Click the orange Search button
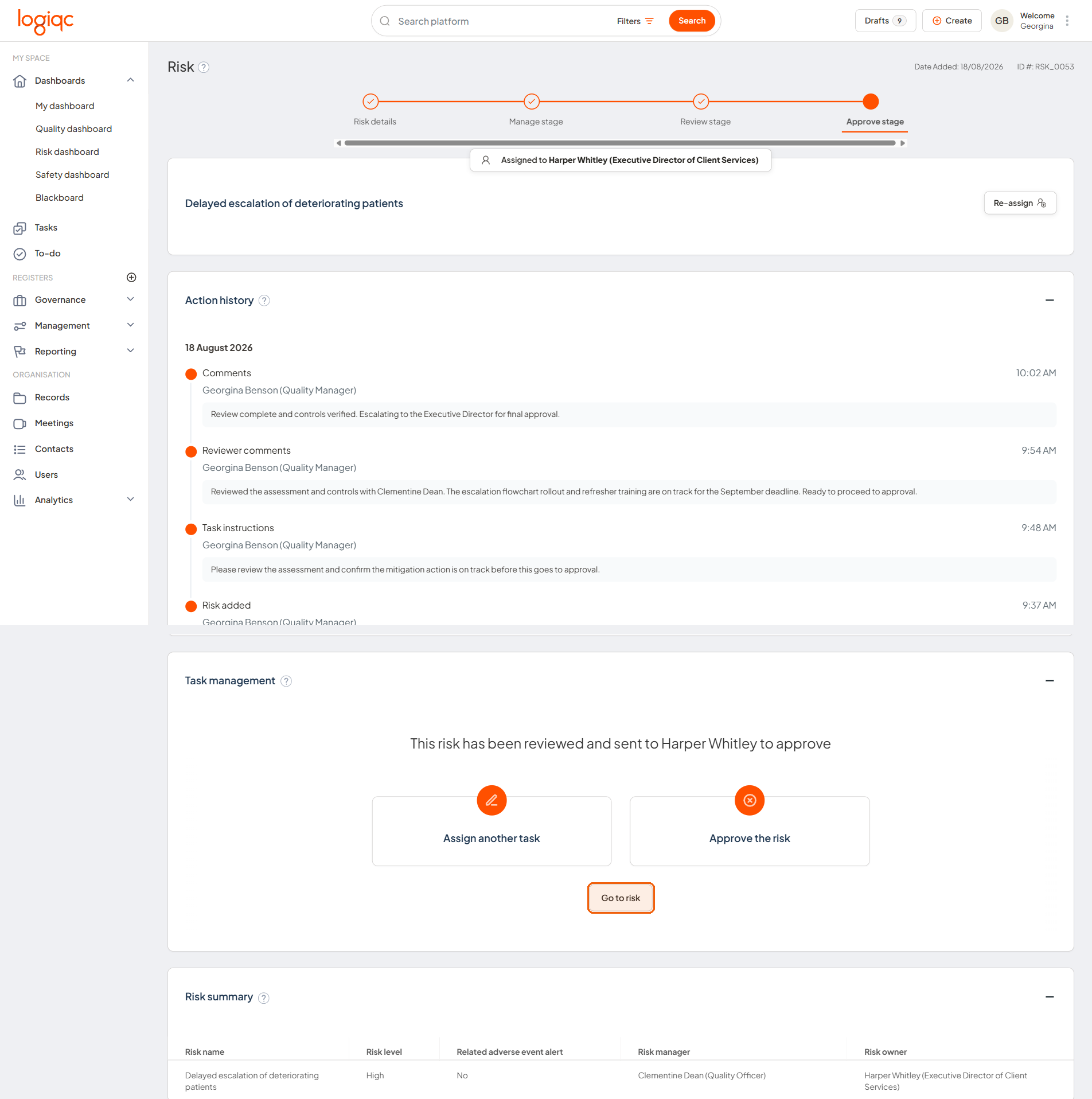1092x1099 pixels. point(692,21)
